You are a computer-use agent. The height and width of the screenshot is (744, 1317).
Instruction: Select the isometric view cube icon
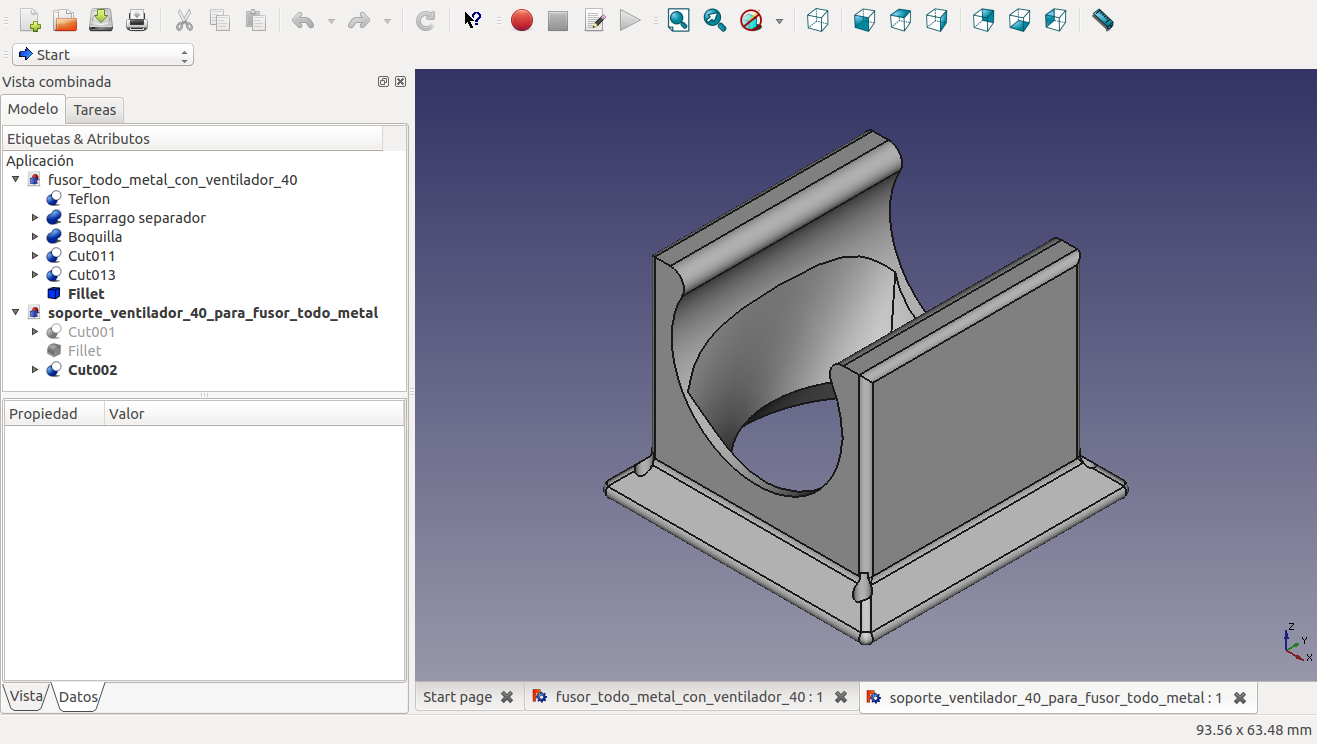click(818, 20)
